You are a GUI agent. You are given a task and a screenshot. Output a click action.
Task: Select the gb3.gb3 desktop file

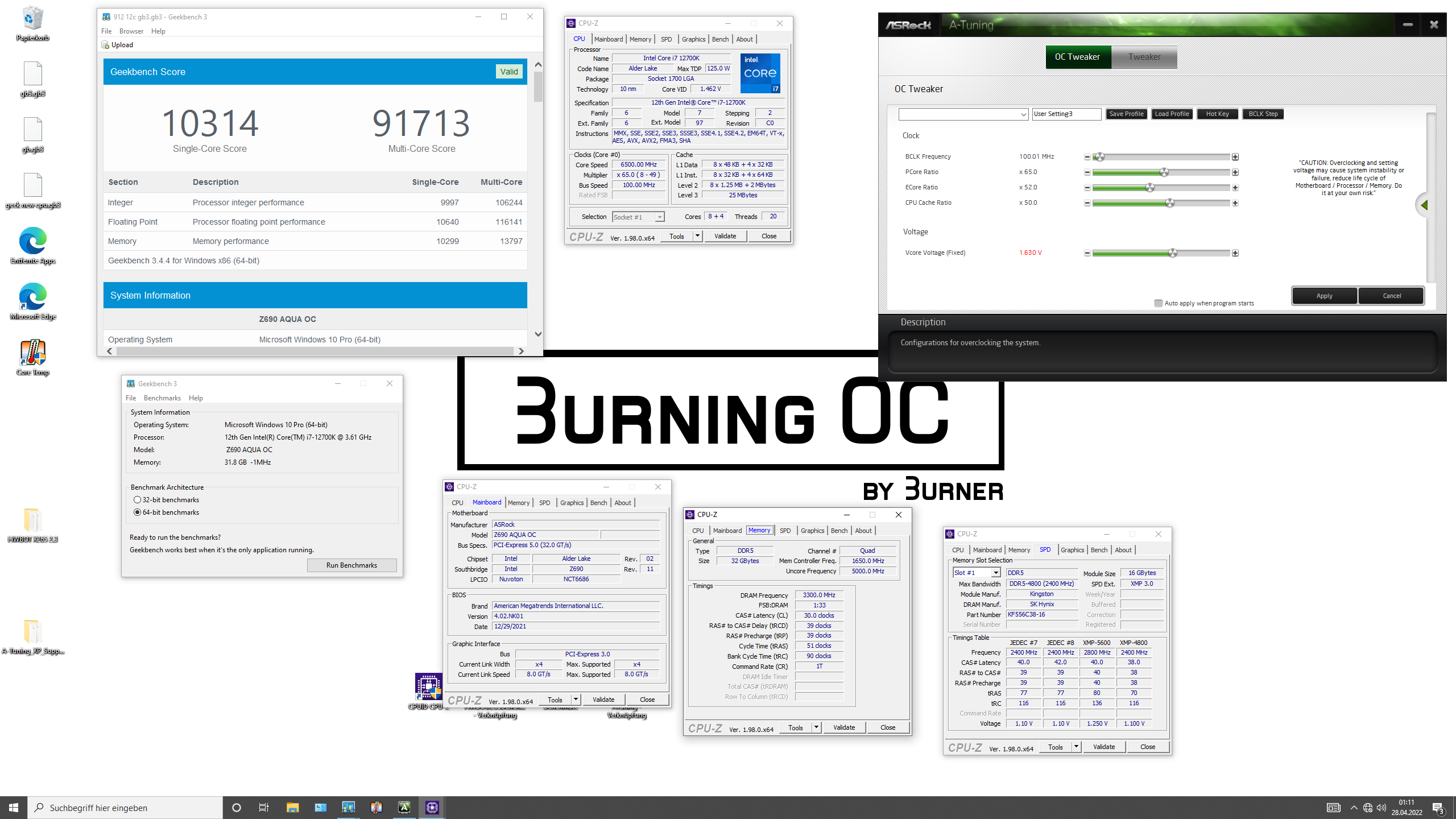(32, 78)
